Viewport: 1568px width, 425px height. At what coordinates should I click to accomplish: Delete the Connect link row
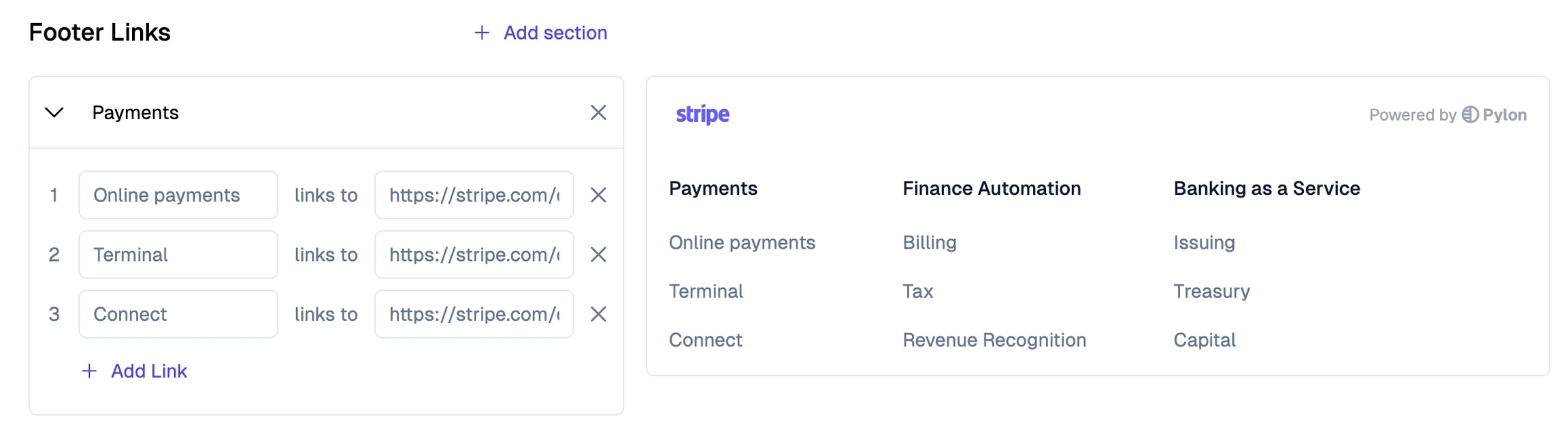point(598,314)
